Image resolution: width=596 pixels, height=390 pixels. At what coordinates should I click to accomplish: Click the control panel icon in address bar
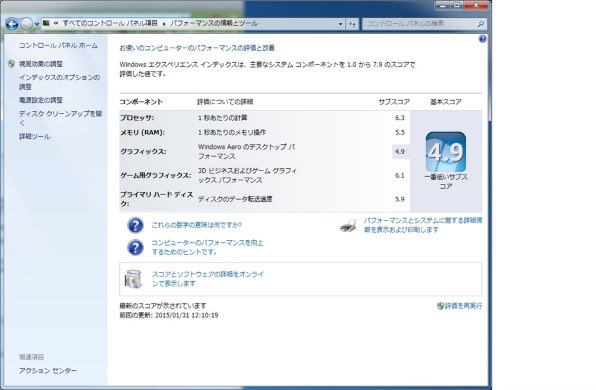[x=46, y=23]
